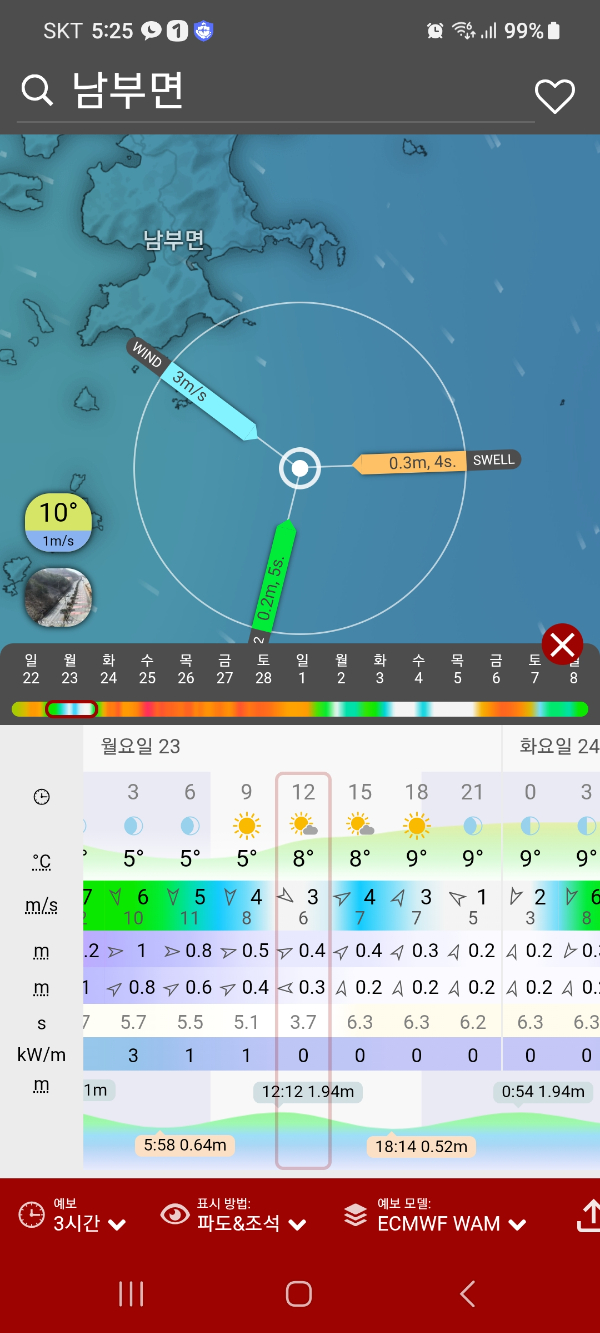
Task: Select the SWELL 0.3m, 4s. arrow label
Action: coord(436,462)
